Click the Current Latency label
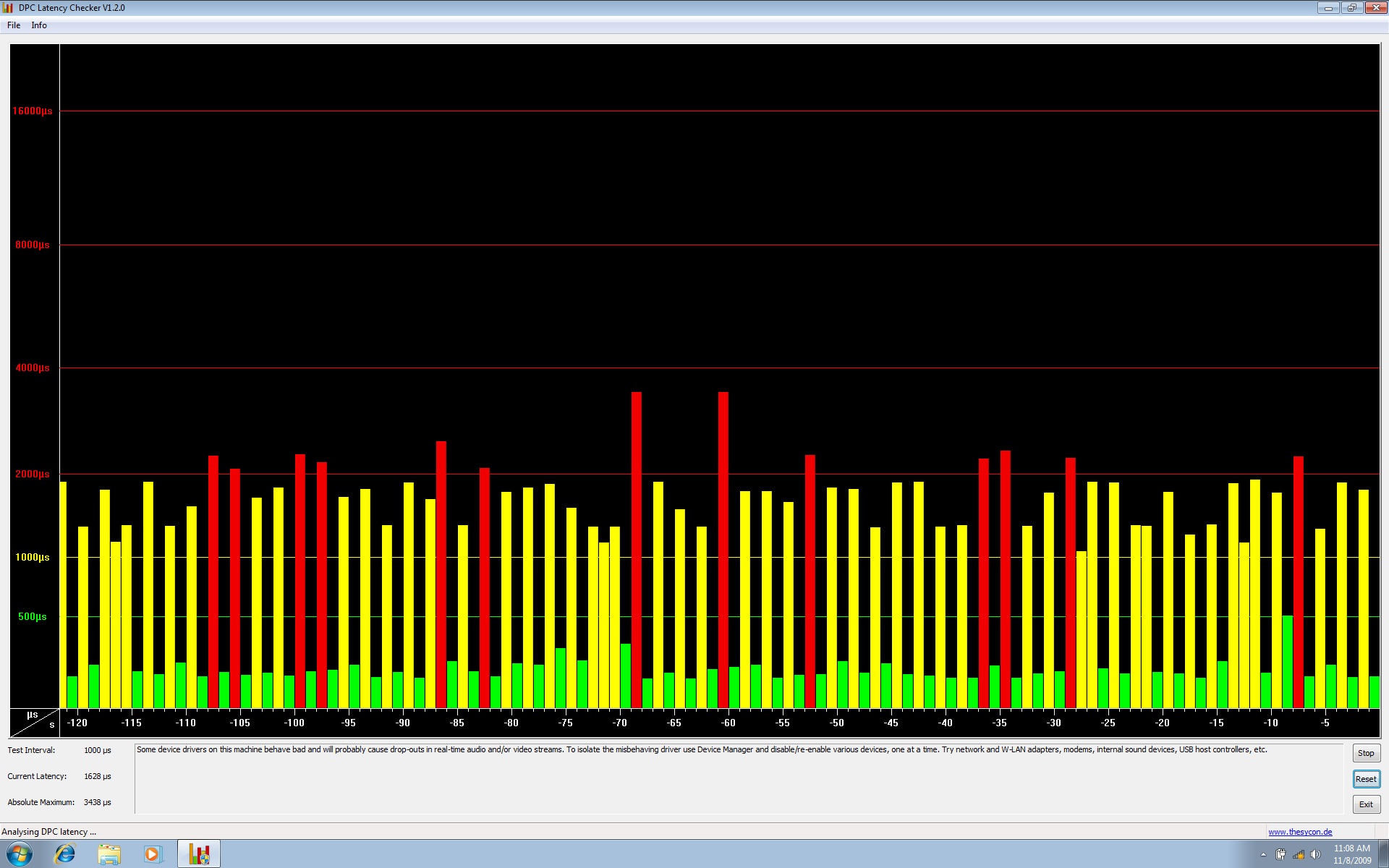The image size is (1389, 868). [37, 776]
